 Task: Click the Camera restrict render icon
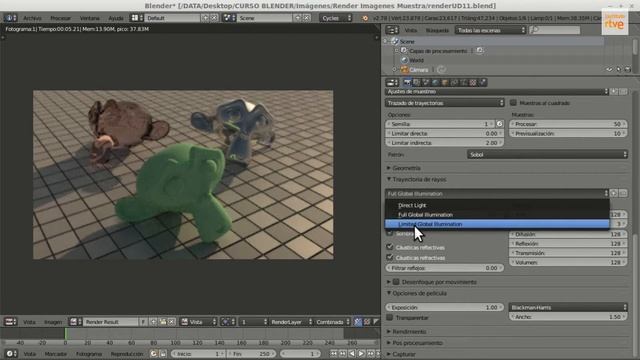pyautogui.click(x=627, y=70)
